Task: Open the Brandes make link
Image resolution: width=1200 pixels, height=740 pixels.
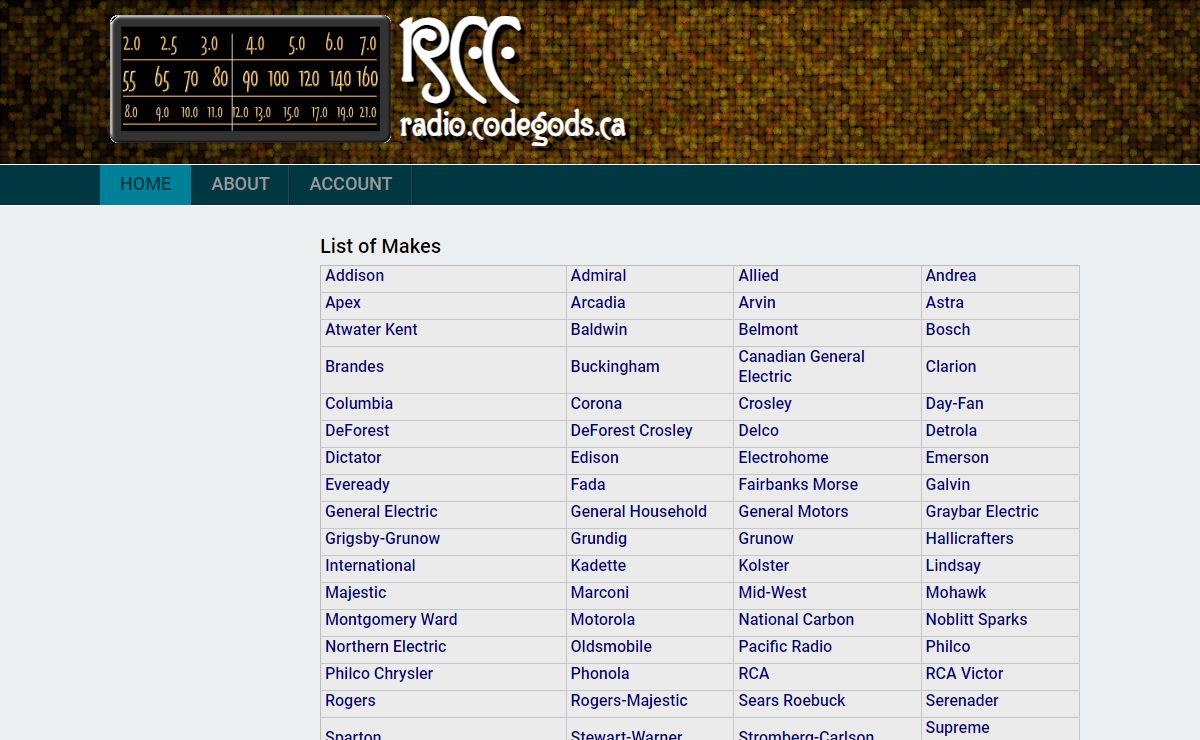Action: (x=354, y=367)
